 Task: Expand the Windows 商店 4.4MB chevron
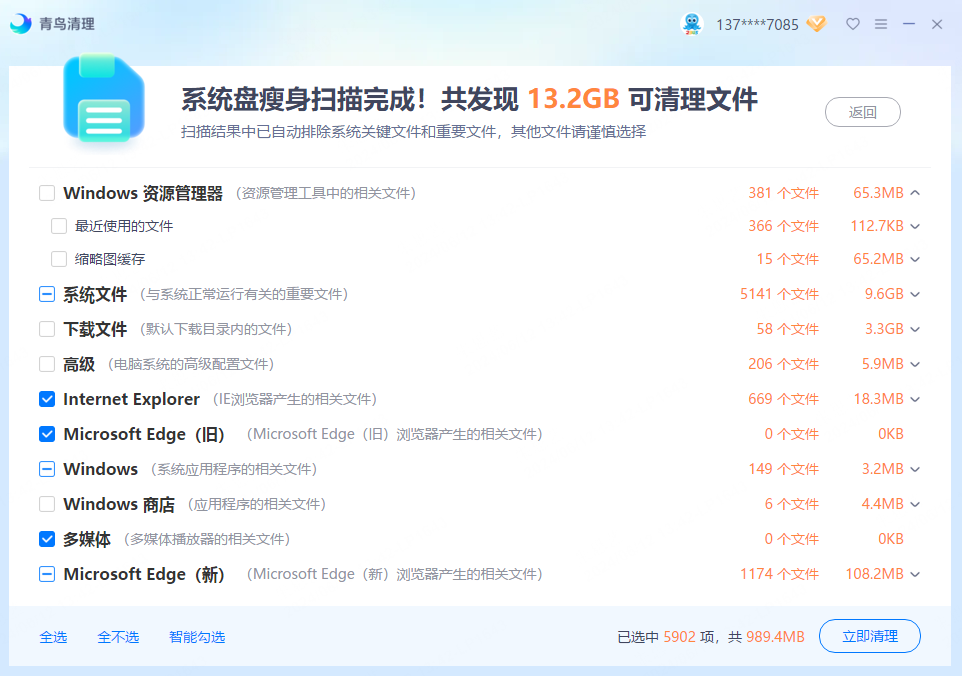point(915,504)
